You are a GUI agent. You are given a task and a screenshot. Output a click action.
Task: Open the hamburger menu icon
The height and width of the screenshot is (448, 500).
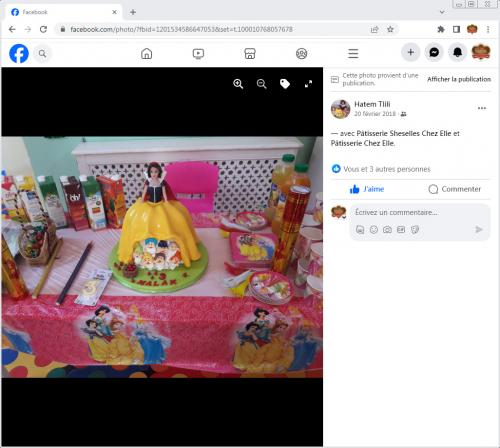(x=353, y=53)
